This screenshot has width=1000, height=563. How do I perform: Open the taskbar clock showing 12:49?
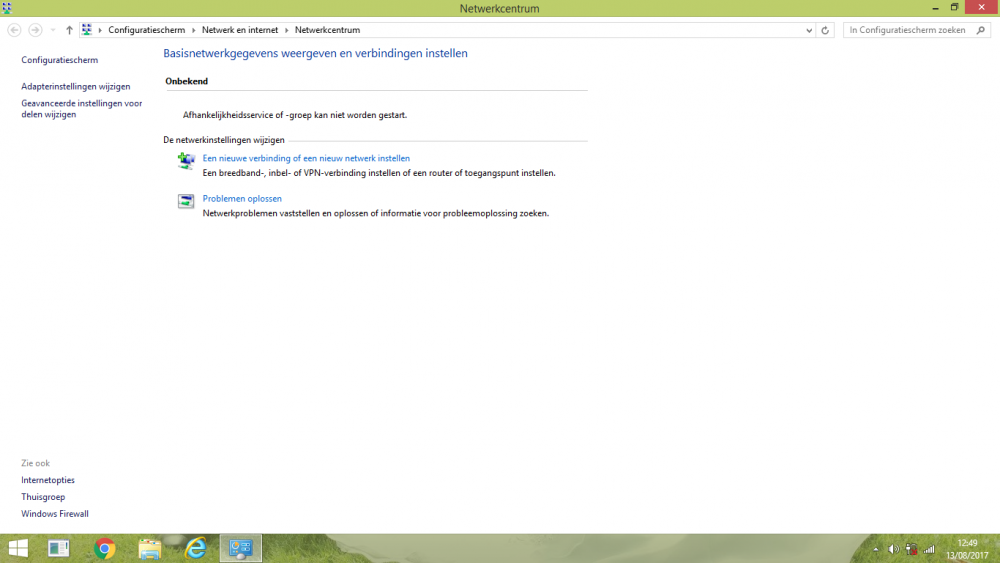pos(967,549)
